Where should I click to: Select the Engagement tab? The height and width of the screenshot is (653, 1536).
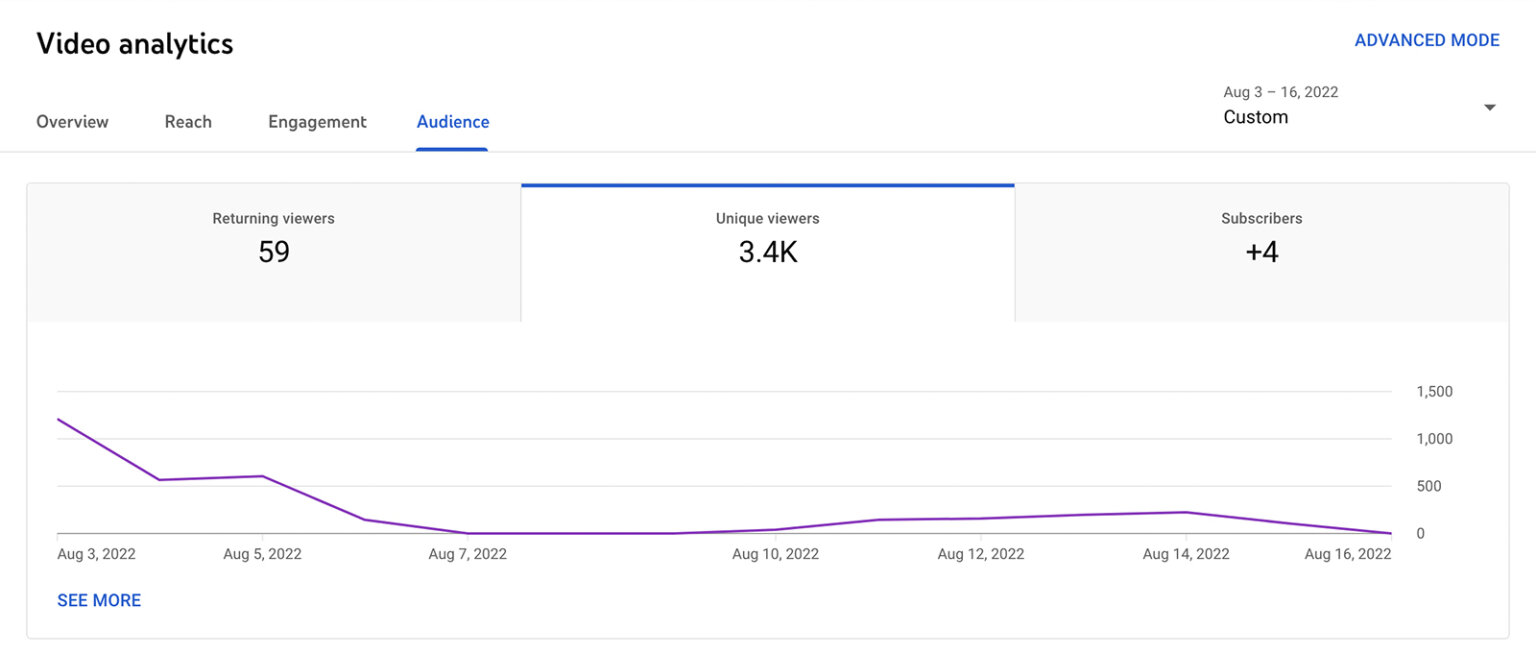point(316,121)
